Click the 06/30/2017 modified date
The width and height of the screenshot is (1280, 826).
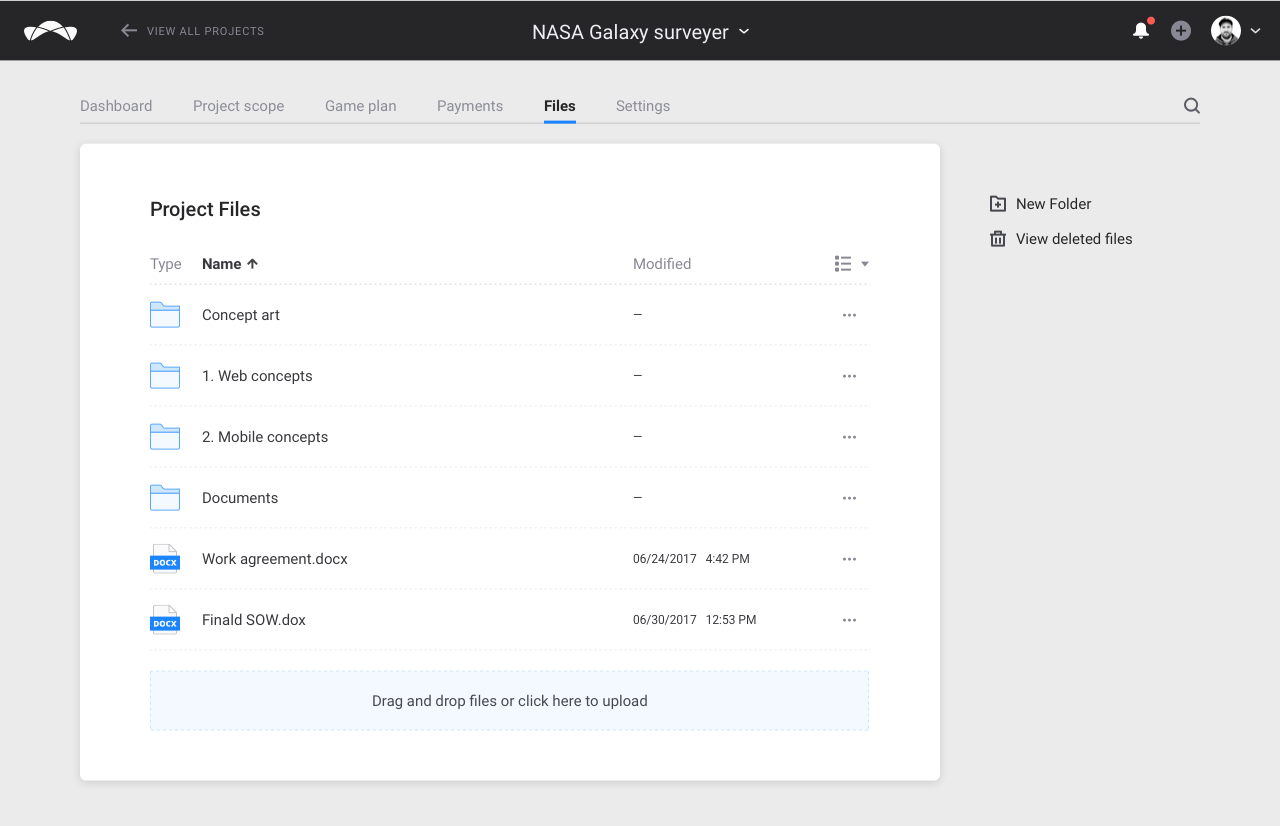point(665,620)
